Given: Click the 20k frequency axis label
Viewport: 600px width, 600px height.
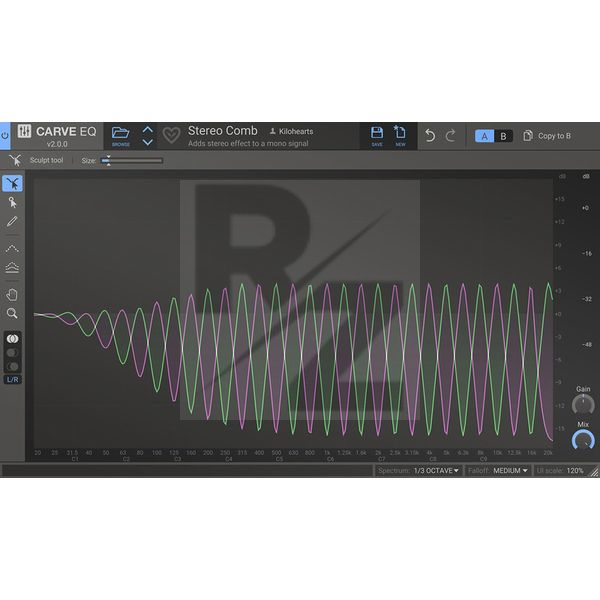Looking at the screenshot, I should (x=548, y=453).
